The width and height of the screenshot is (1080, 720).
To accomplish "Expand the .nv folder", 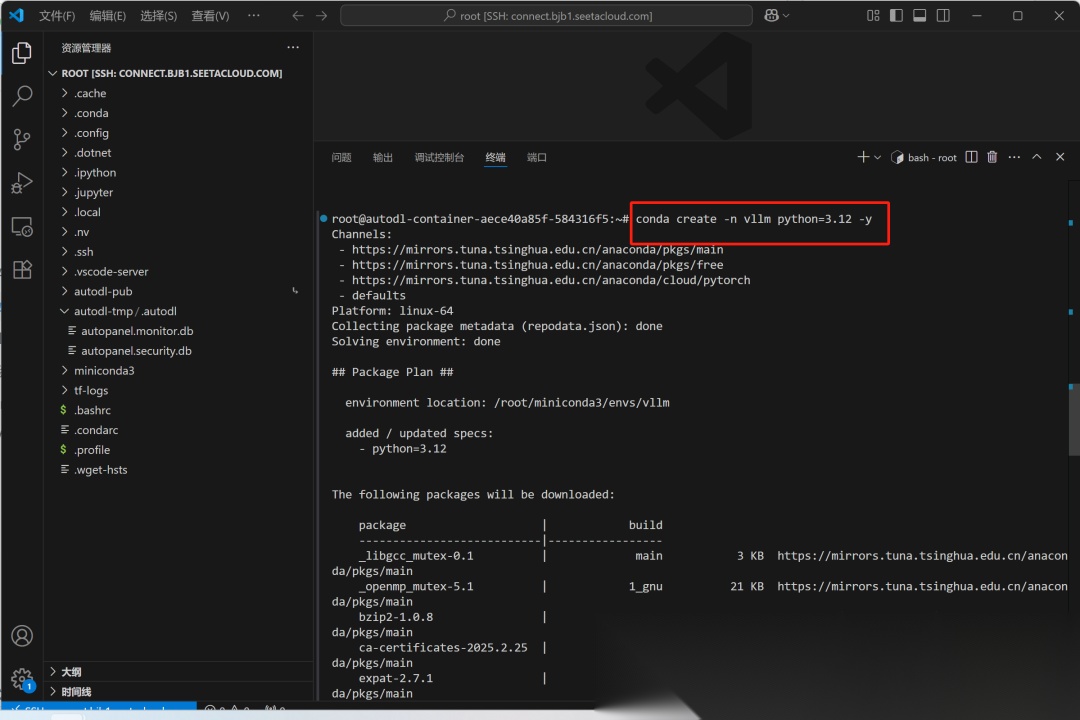I will pyautogui.click(x=179, y=232).
